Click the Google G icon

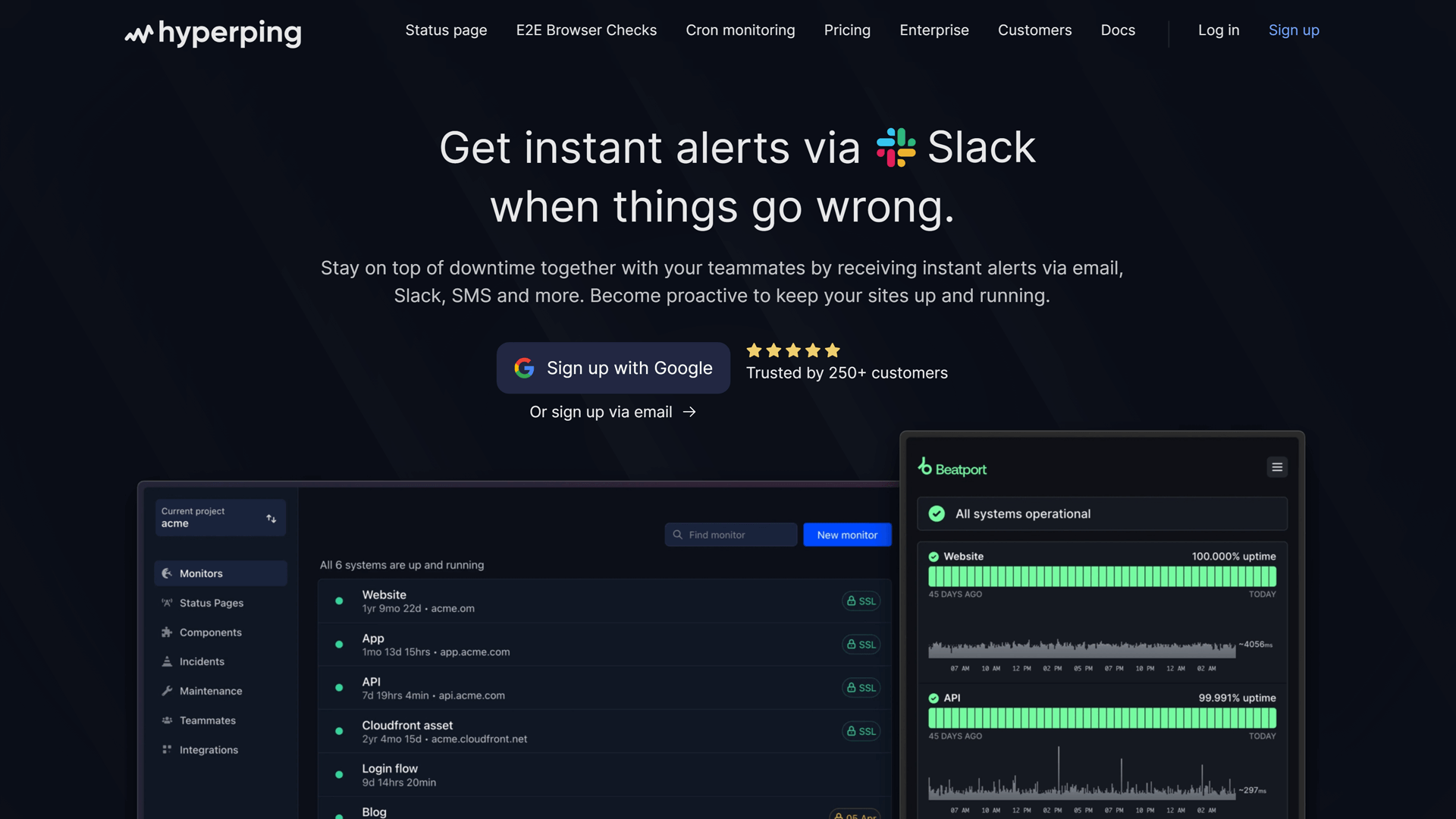[x=524, y=368]
